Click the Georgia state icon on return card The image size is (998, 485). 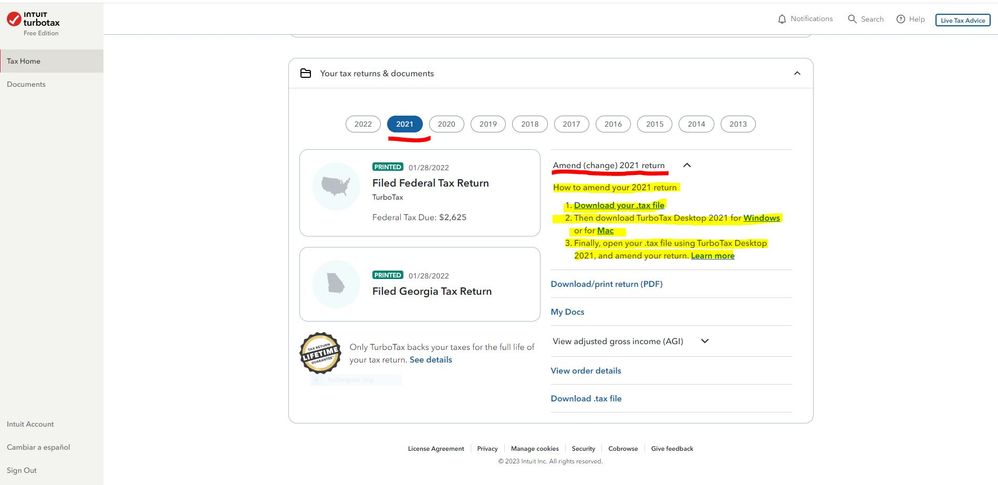336,284
